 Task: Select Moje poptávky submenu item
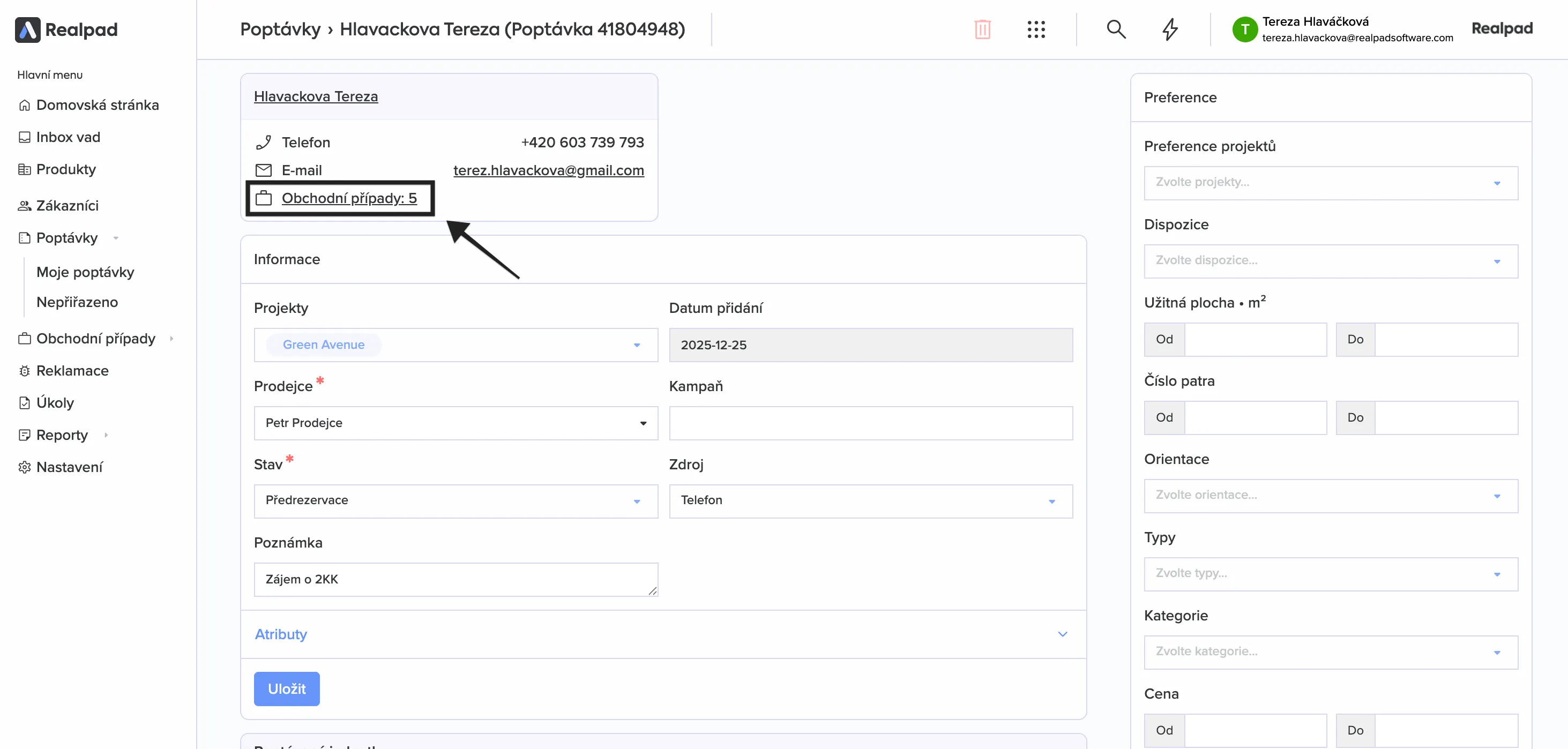click(85, 272)
